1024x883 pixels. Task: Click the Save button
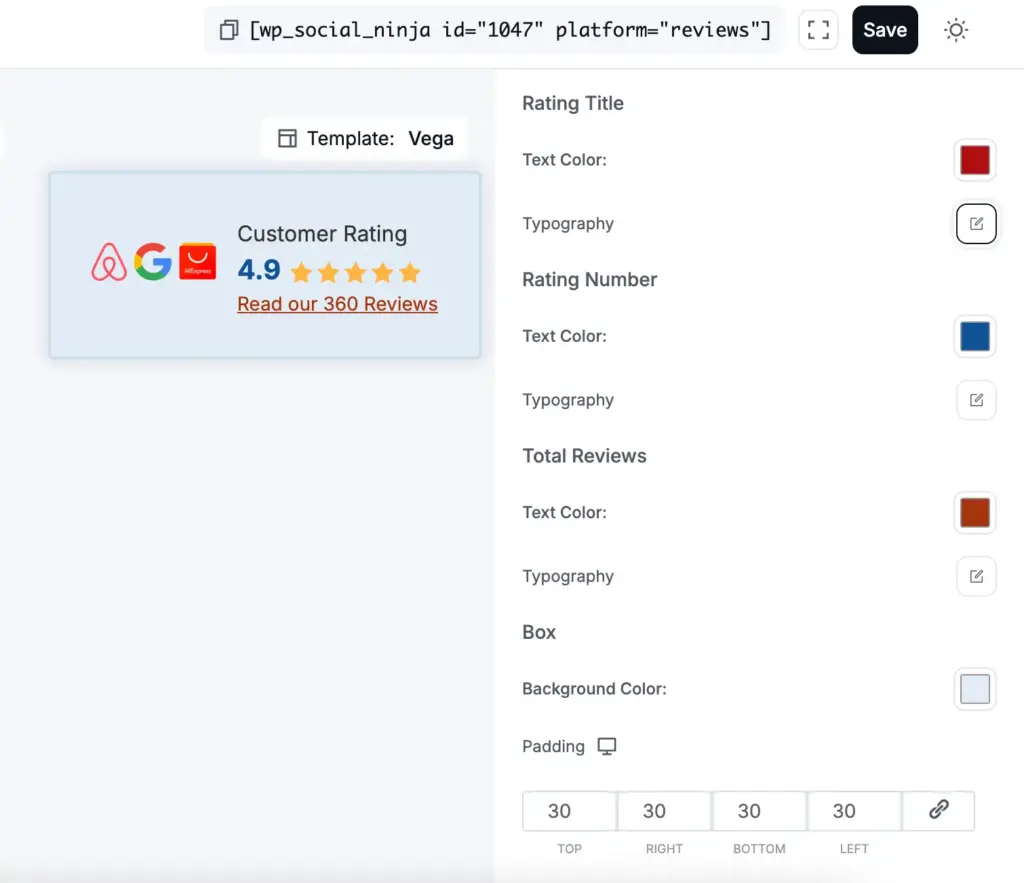pos(884,30)
